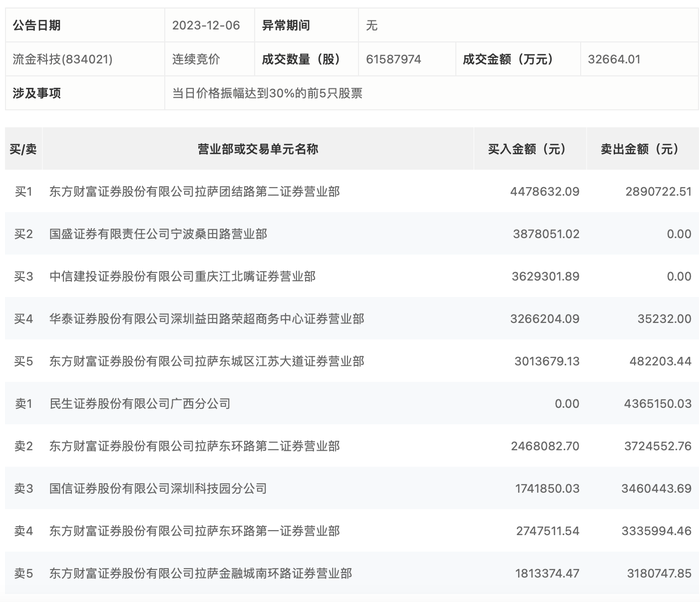Click buy amount 3266204.09
Viewport: 700px width, 602px height.
pos(545,319)
